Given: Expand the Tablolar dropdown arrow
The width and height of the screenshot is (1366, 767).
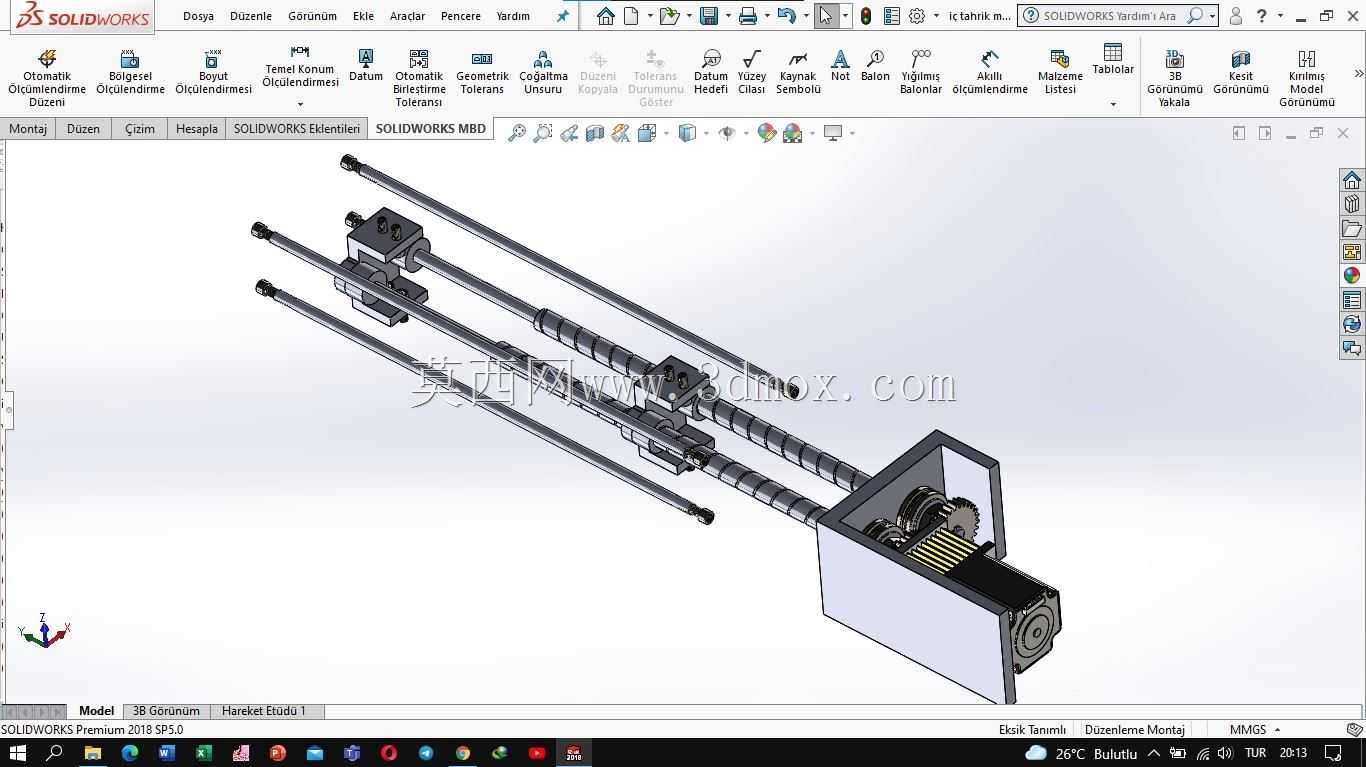Looking at the screenshot, I should (1113, 104).
